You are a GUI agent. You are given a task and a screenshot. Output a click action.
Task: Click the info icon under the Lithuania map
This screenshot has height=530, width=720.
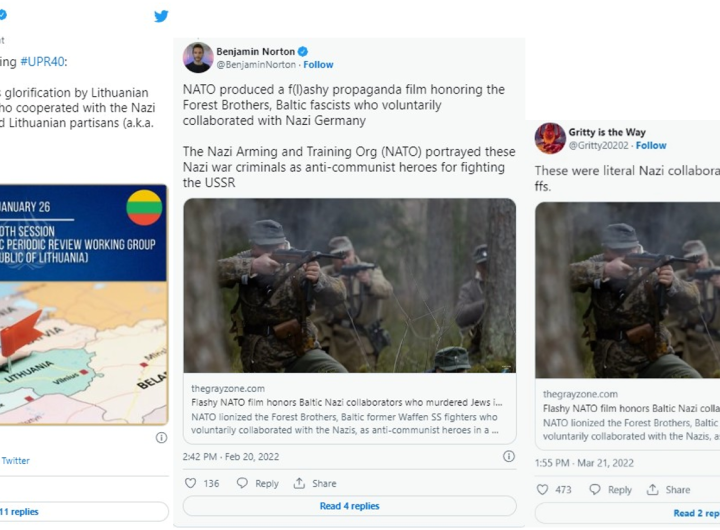click(x=161, y=437)
